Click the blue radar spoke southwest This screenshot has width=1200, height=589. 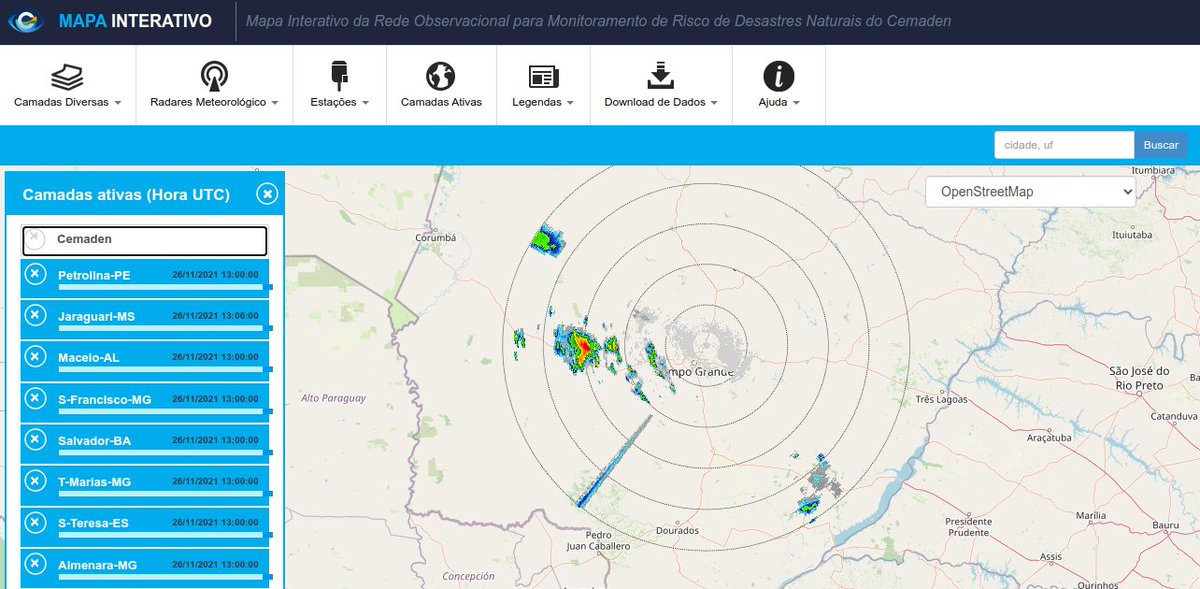[x=613, y=462]
